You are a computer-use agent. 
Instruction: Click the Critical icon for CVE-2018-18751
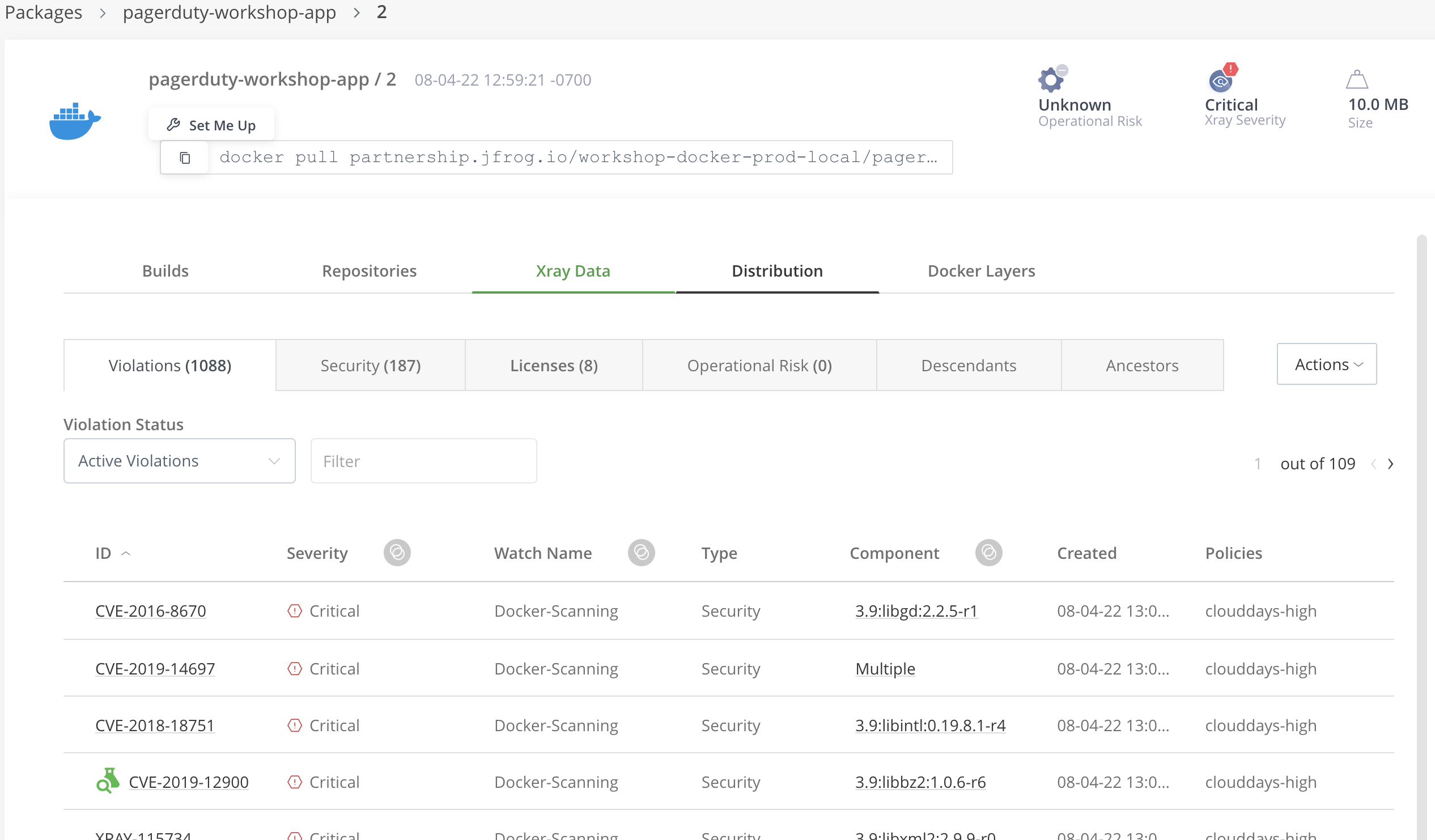pyautogui.click(x=294, y=725)
